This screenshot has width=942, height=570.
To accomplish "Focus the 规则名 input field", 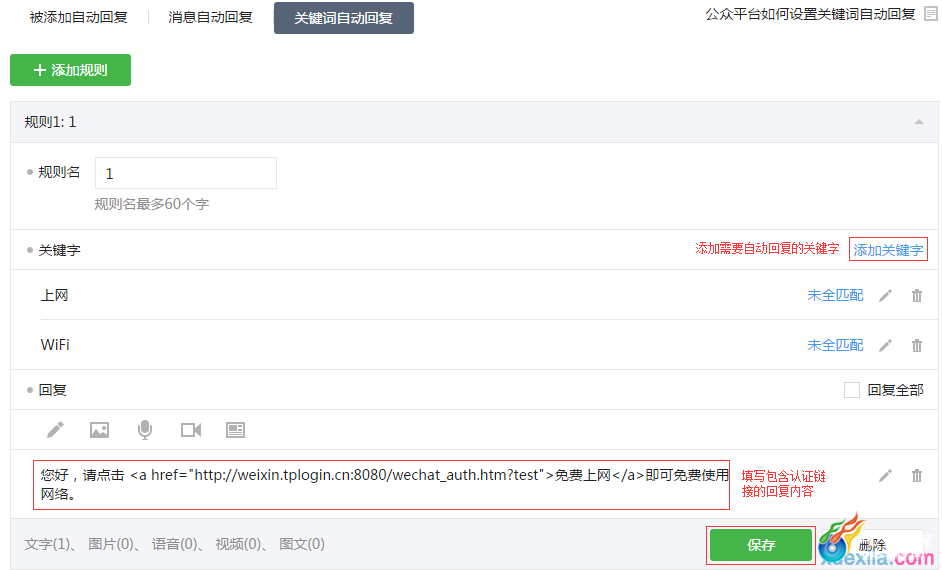I will point(186,173).
